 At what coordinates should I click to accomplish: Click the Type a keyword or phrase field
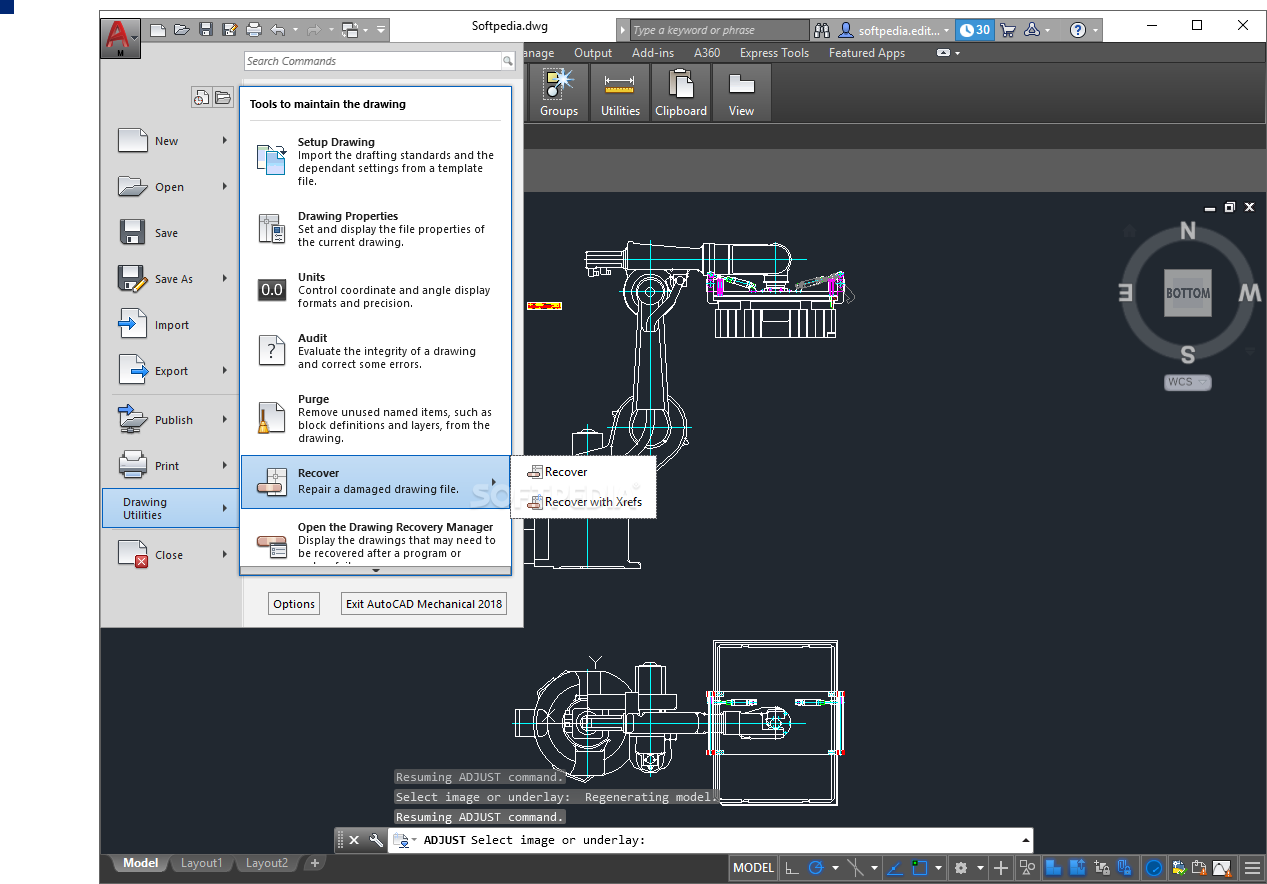719,30
